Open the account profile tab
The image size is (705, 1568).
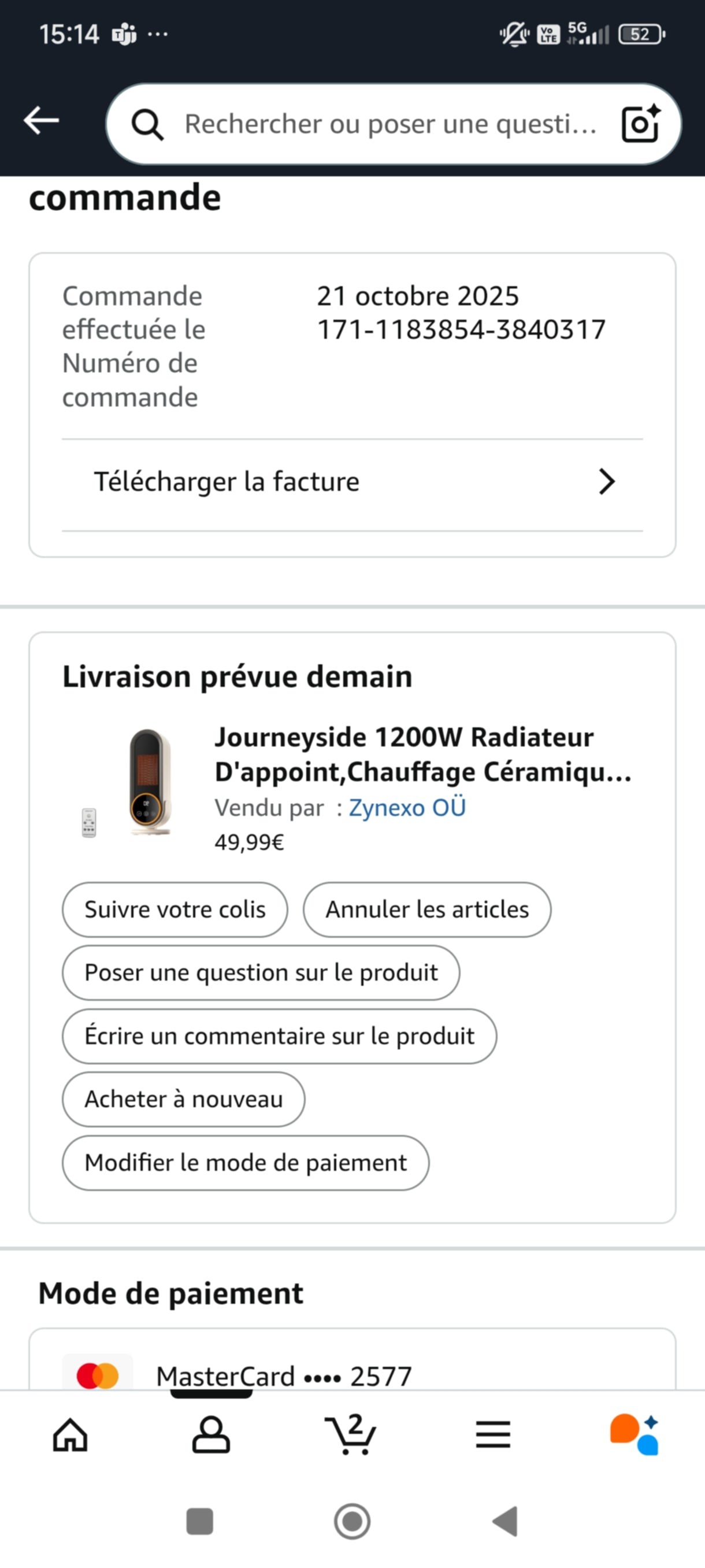(x=211, y=1435)
